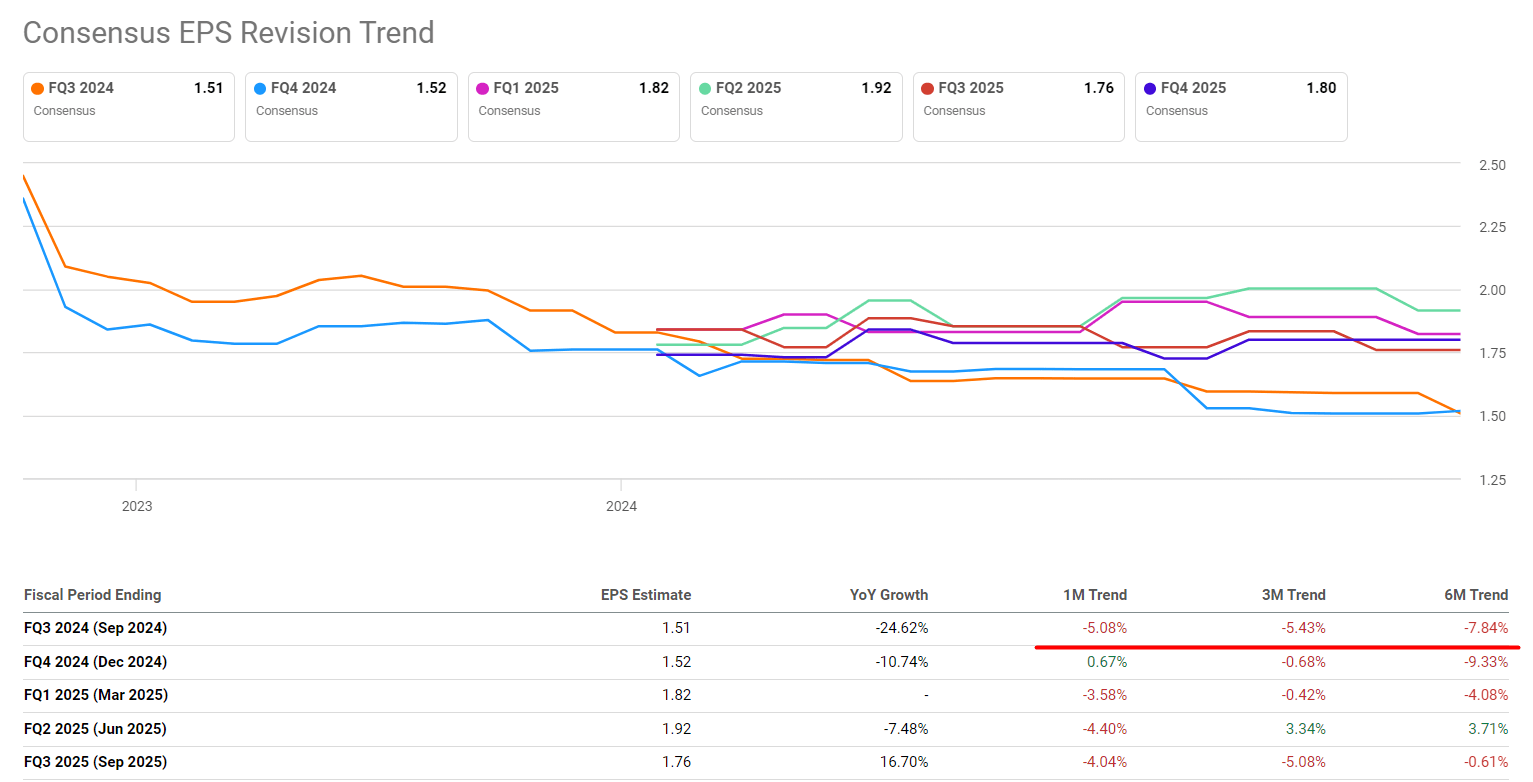
Task: Click the -9.33% 6M trend value
Action: click(1485, 662)
